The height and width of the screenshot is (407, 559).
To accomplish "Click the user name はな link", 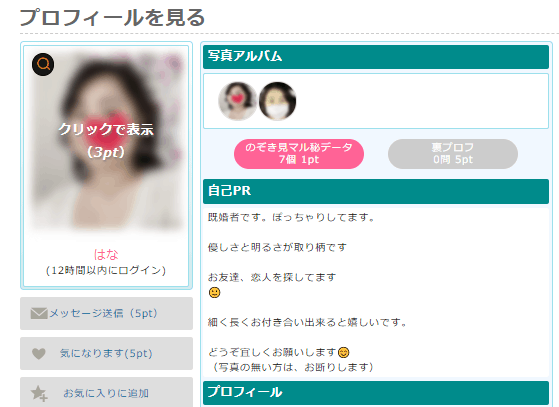I will coord(106,254).
